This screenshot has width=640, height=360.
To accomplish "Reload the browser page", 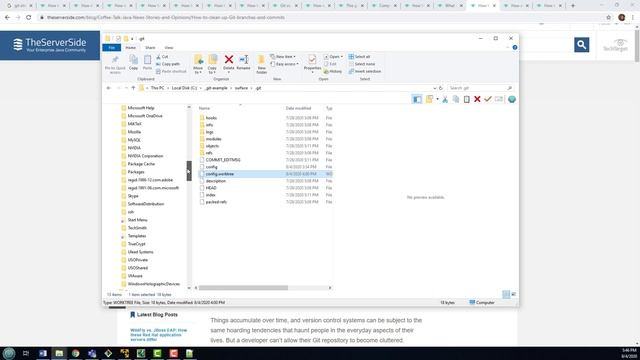I will point(29,18).
